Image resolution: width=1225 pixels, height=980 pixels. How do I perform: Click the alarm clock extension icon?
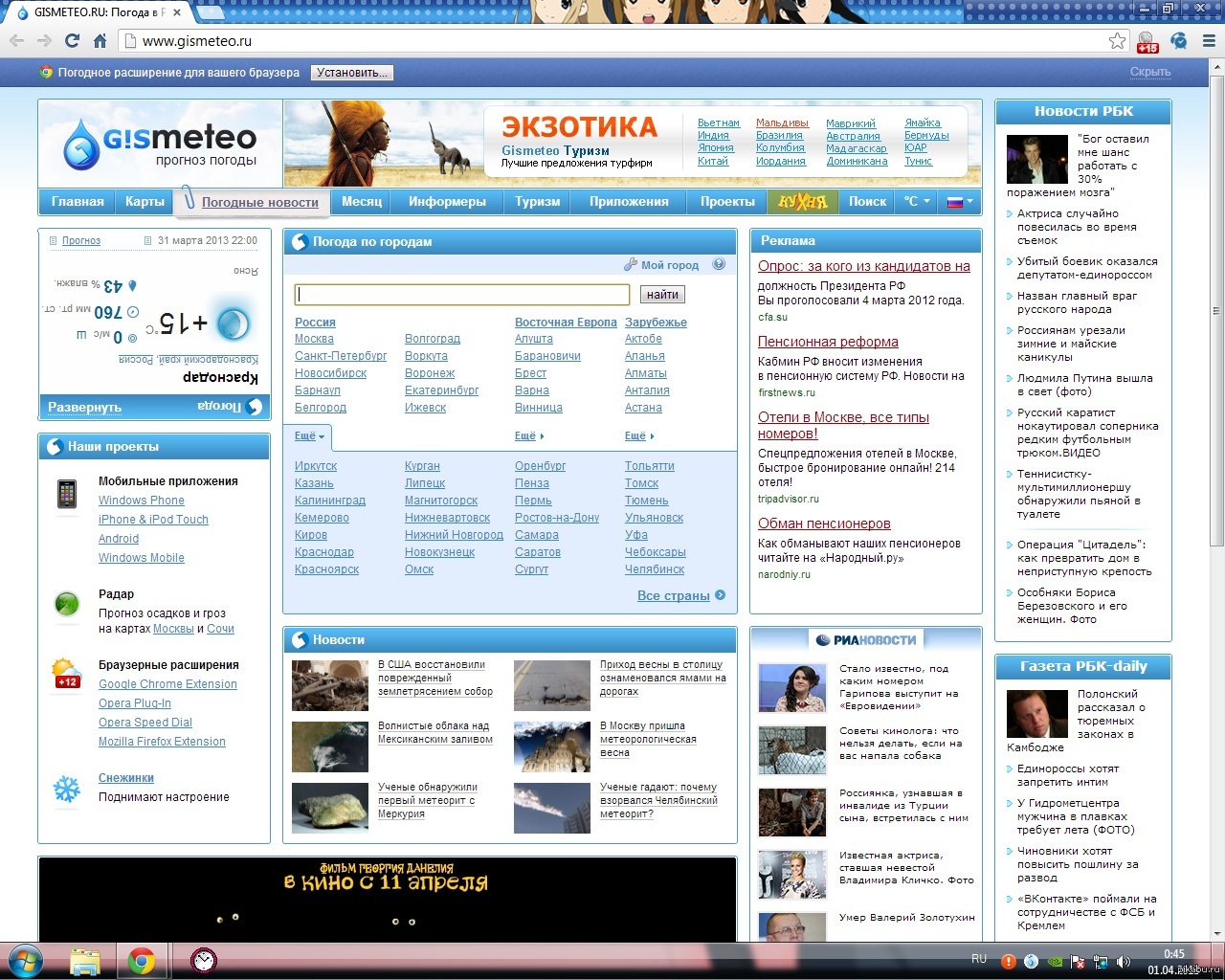(1179, 41)
